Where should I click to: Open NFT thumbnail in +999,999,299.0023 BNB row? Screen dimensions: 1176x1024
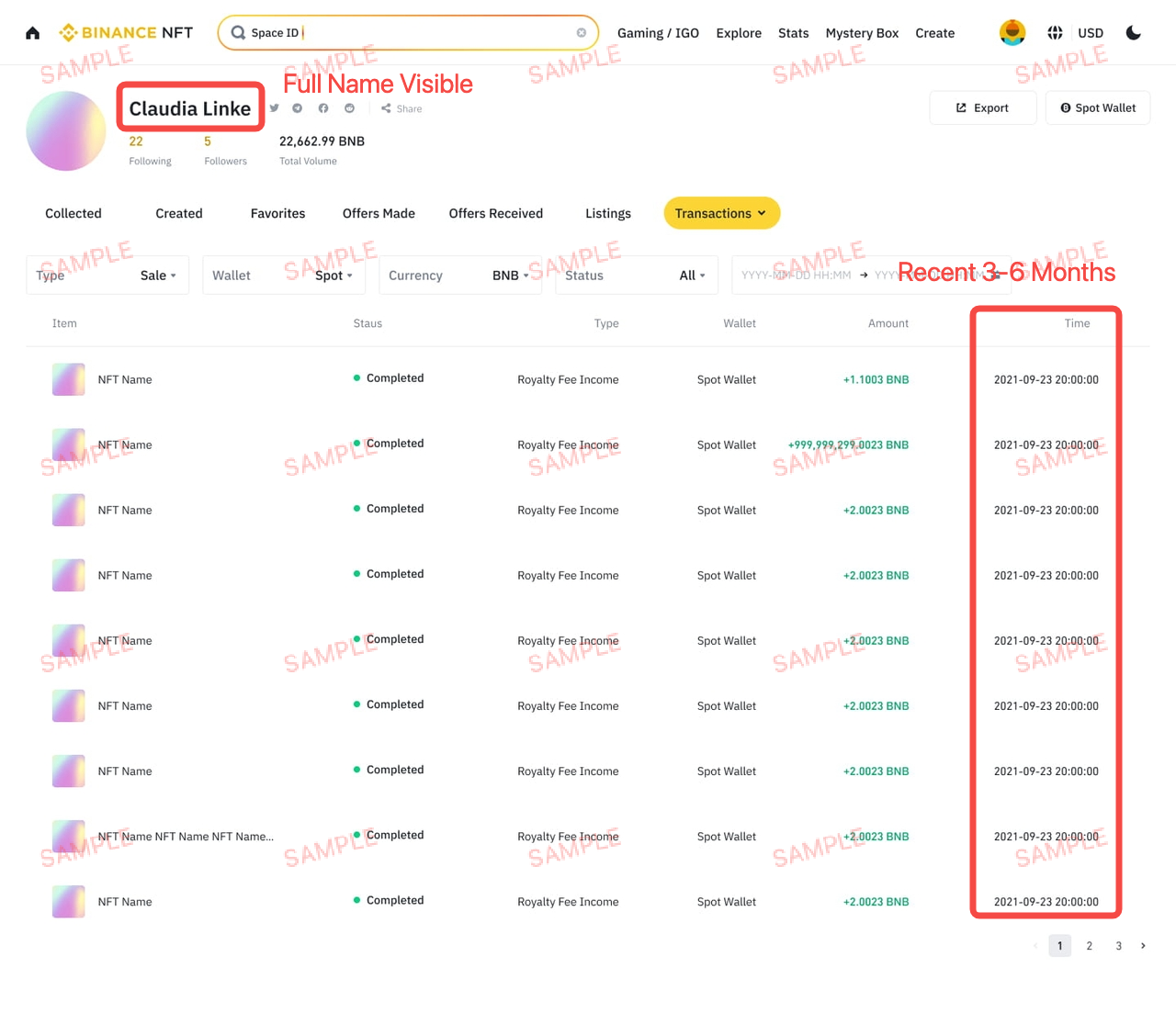coord(69,444)
